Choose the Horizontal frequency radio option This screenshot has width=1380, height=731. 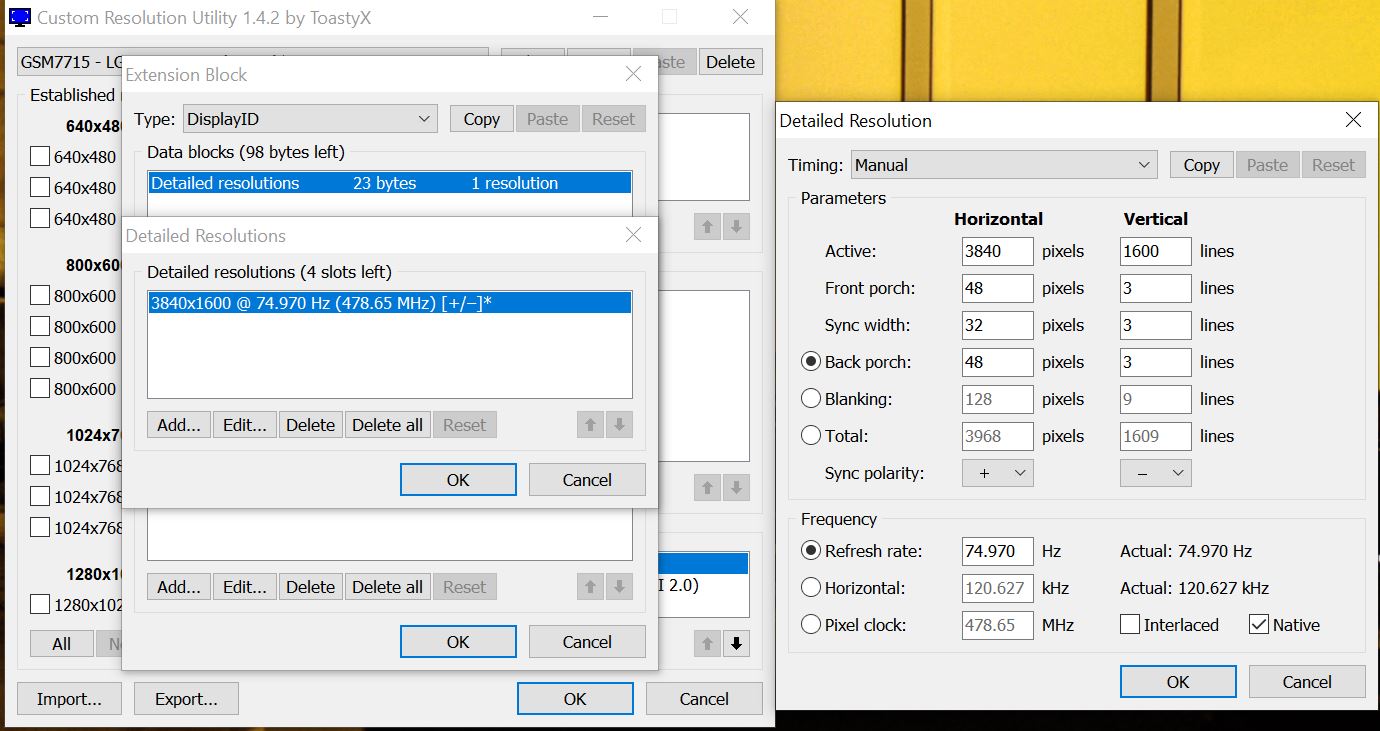click(811, 588)
